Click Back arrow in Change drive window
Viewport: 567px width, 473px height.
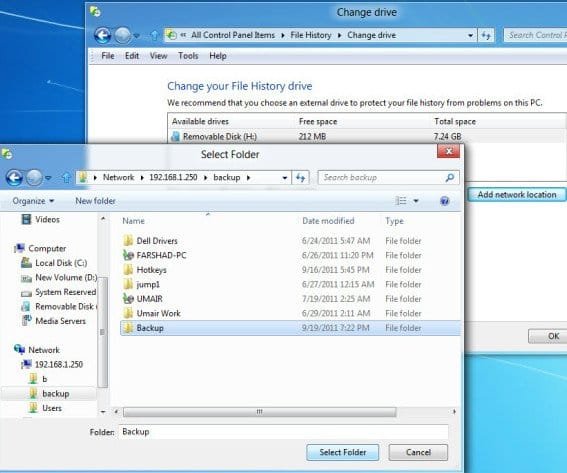coord(102,35)
